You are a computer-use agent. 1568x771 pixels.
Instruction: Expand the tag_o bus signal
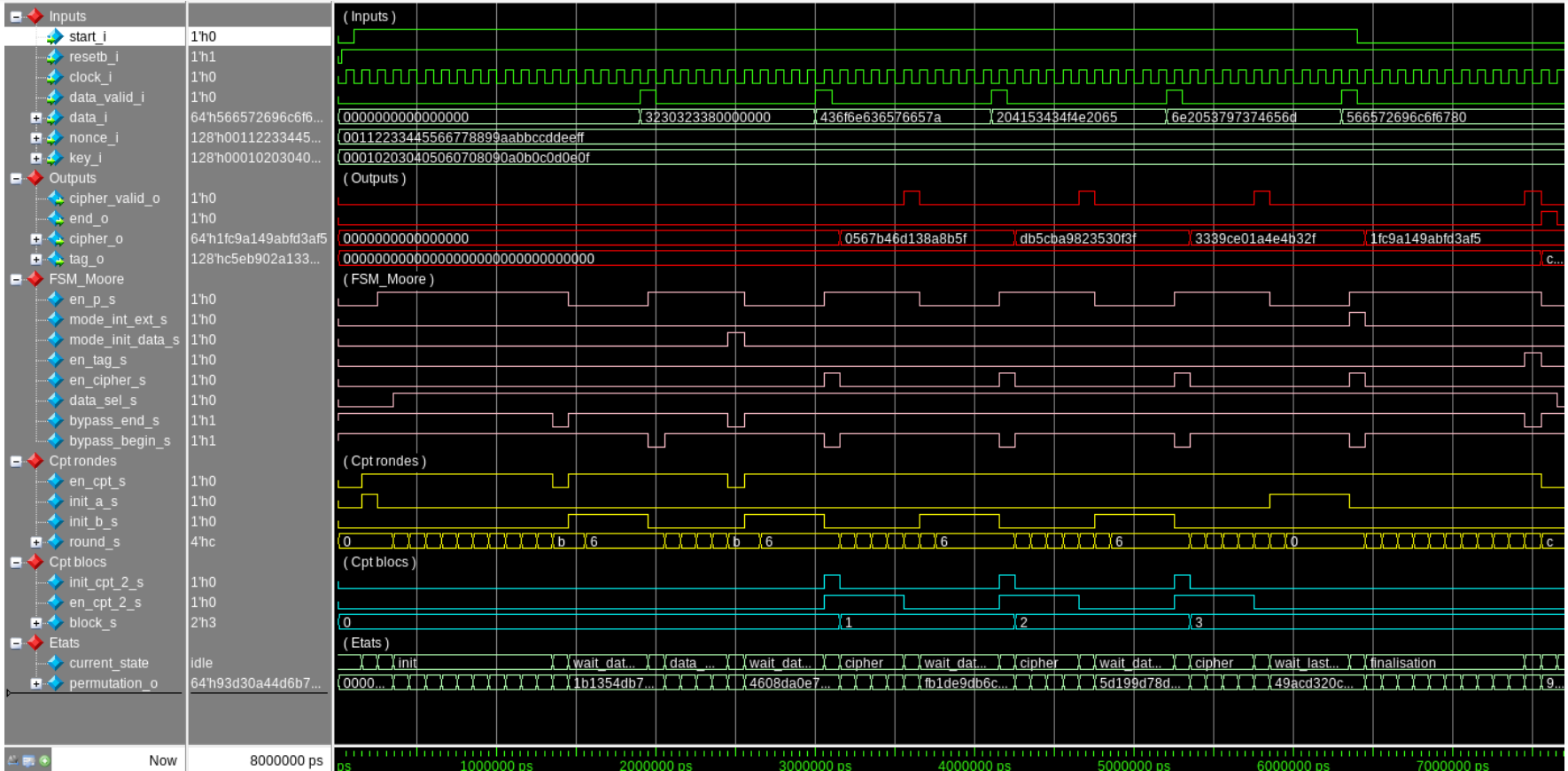tap(35, 259)
